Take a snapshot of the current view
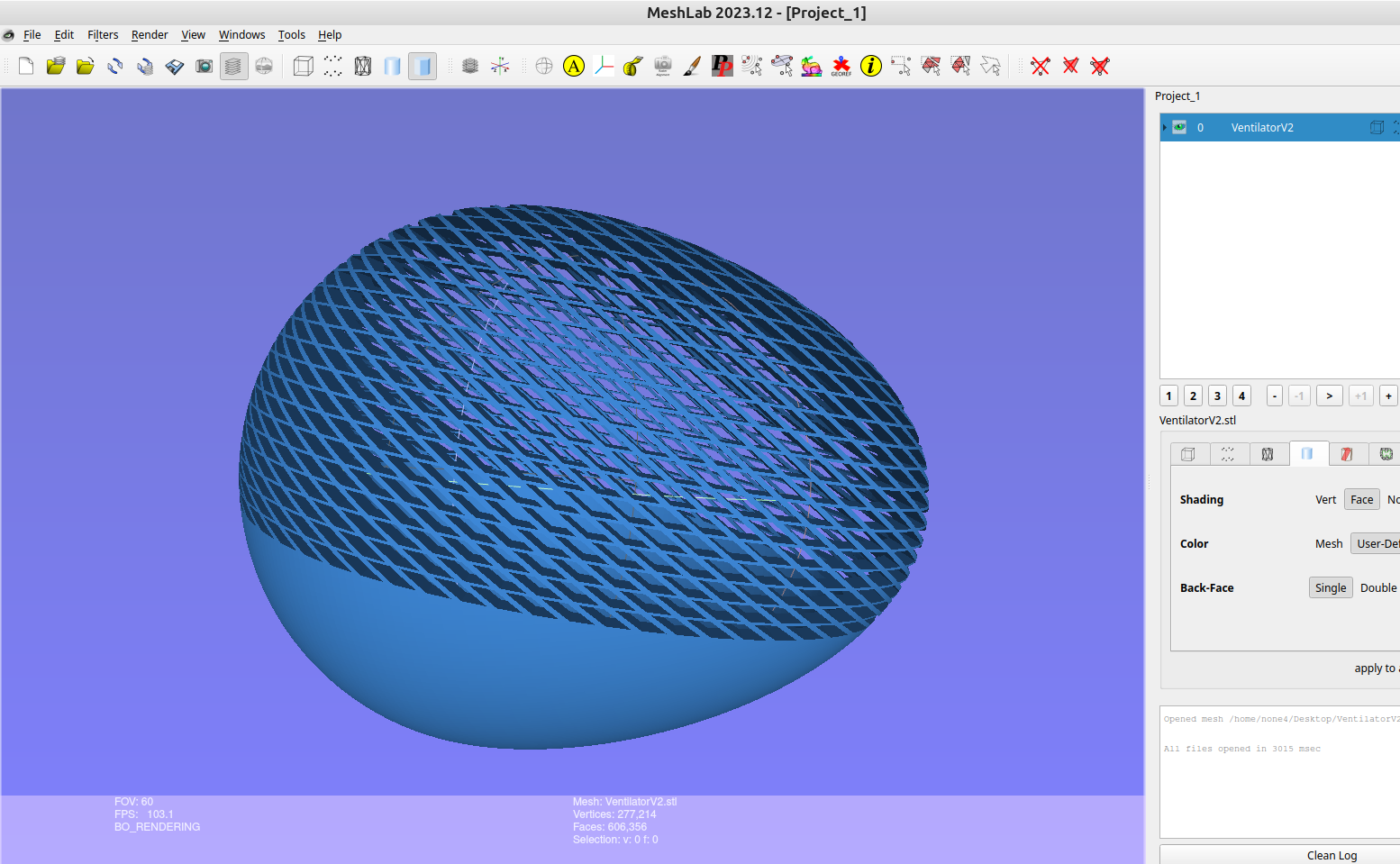The image size is (1400, 864). 204,65
